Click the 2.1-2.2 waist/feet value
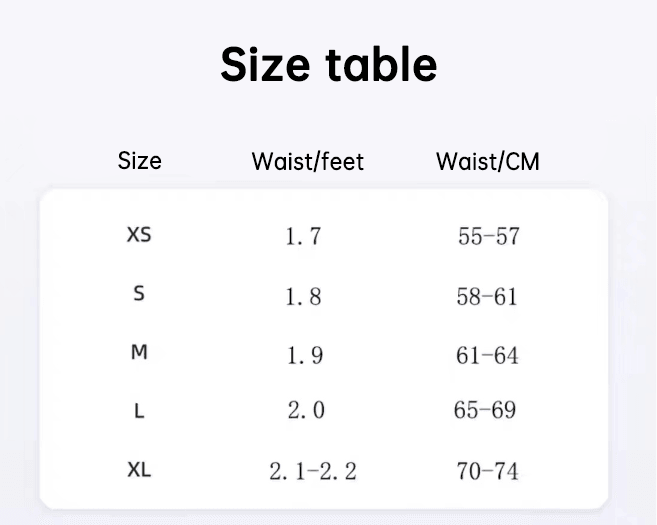Image resolution: width=657 pixels, height=525 pixels. pos(312,471)
